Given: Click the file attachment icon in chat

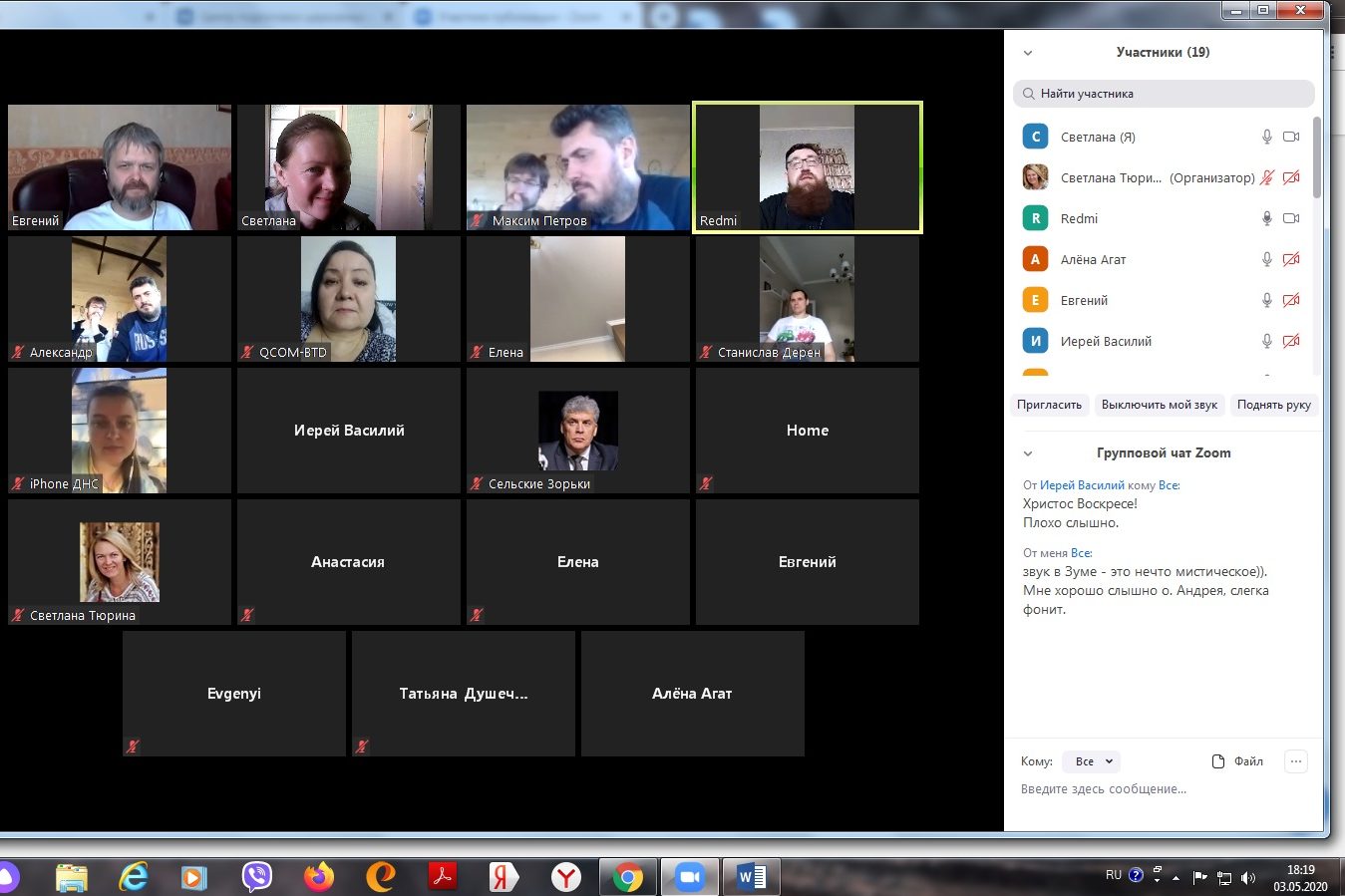Looking at the screenshot, I should point(1218,761).
